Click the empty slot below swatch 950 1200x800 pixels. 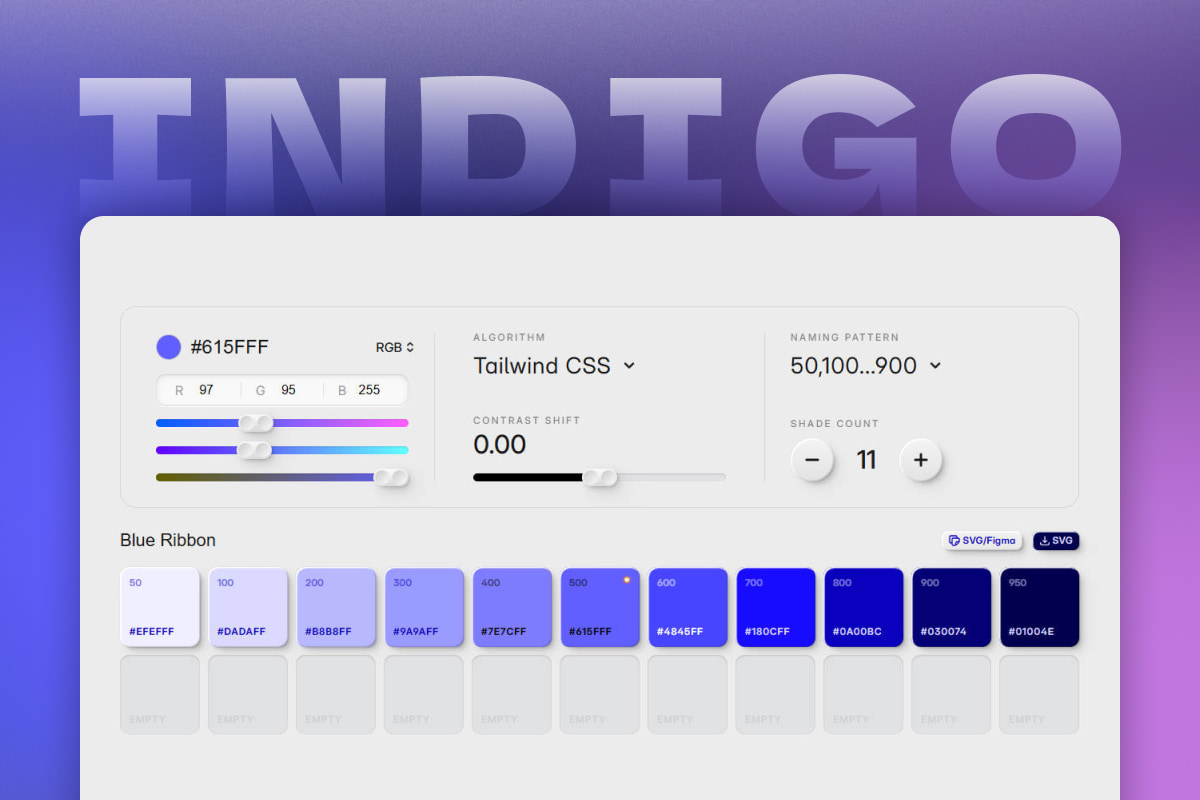[1040, 694]
